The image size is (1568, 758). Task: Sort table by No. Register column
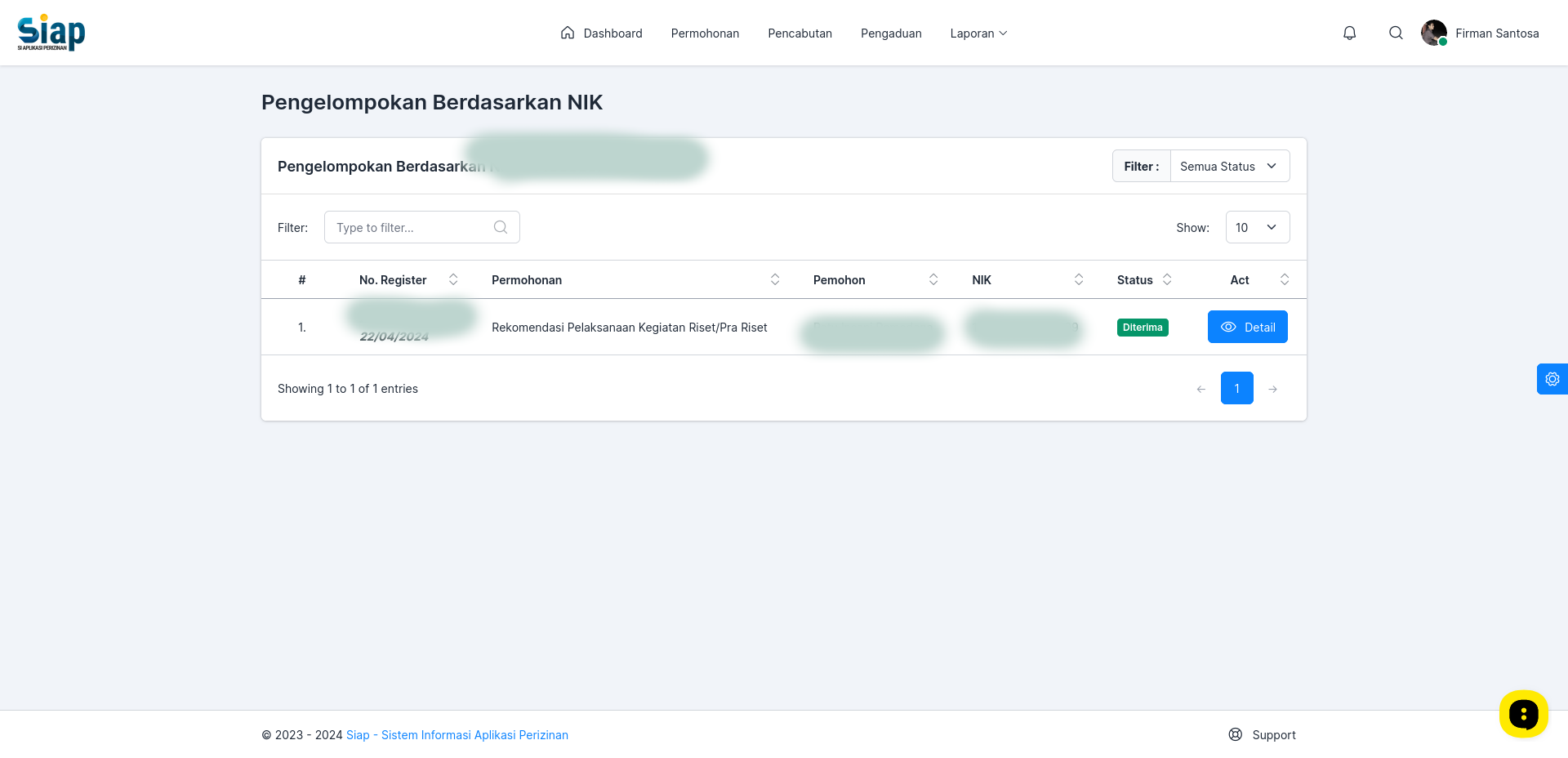click(x=453, y=279)
